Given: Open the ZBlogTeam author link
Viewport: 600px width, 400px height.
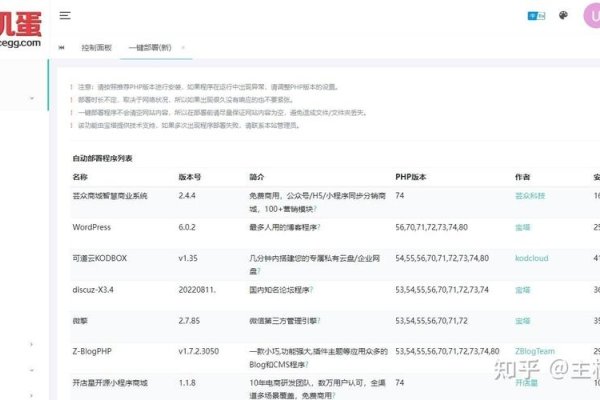Looking at the screenshot, I should click(x=535, y=351).
